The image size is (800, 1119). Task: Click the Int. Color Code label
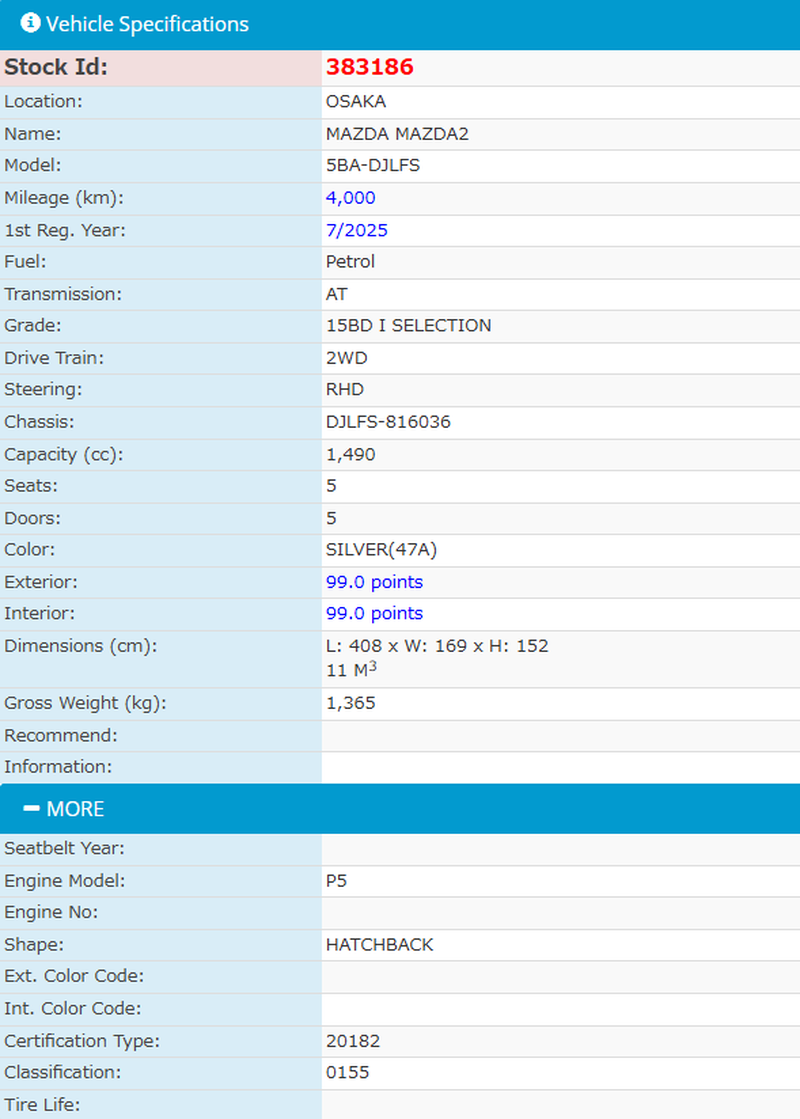pyautogui.click(x=73, y=1008)
